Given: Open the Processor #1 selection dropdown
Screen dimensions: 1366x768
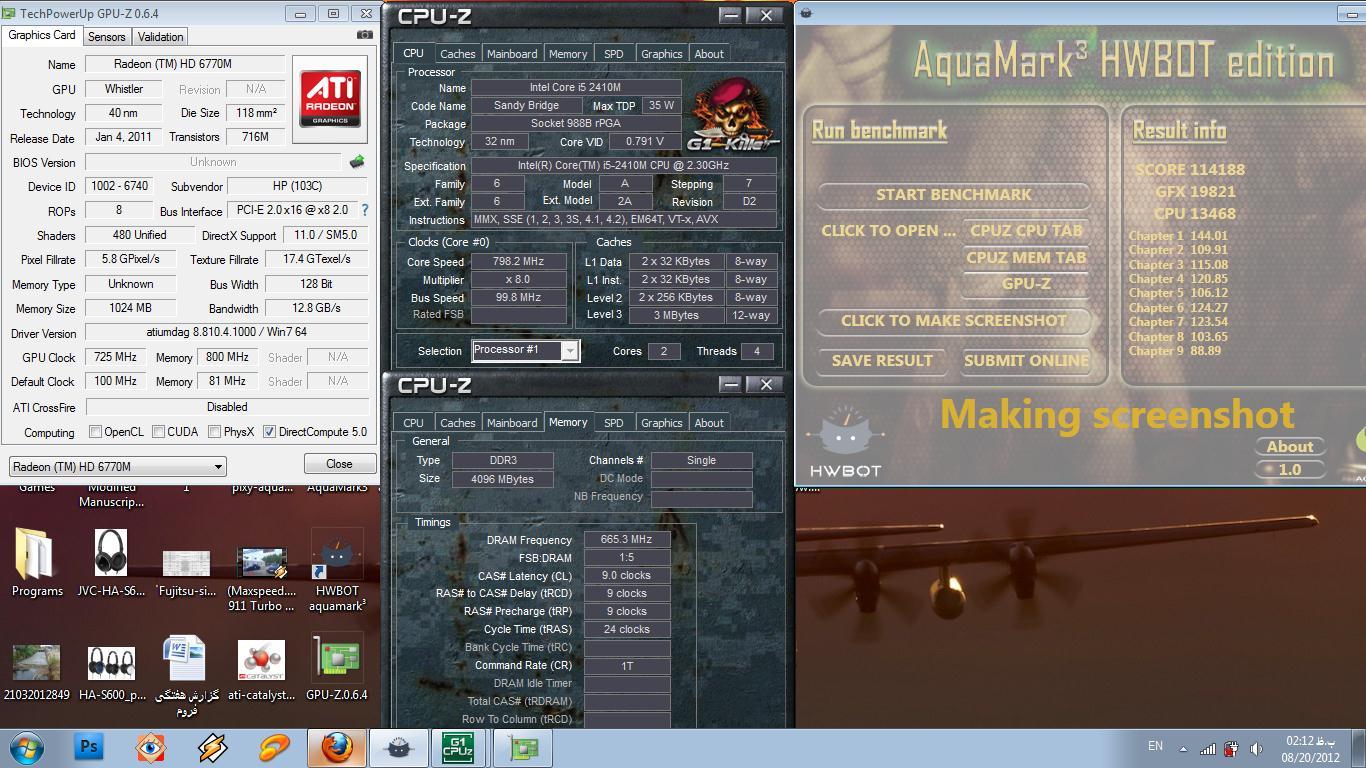Looking at the screenshot, I should [525, 350].
